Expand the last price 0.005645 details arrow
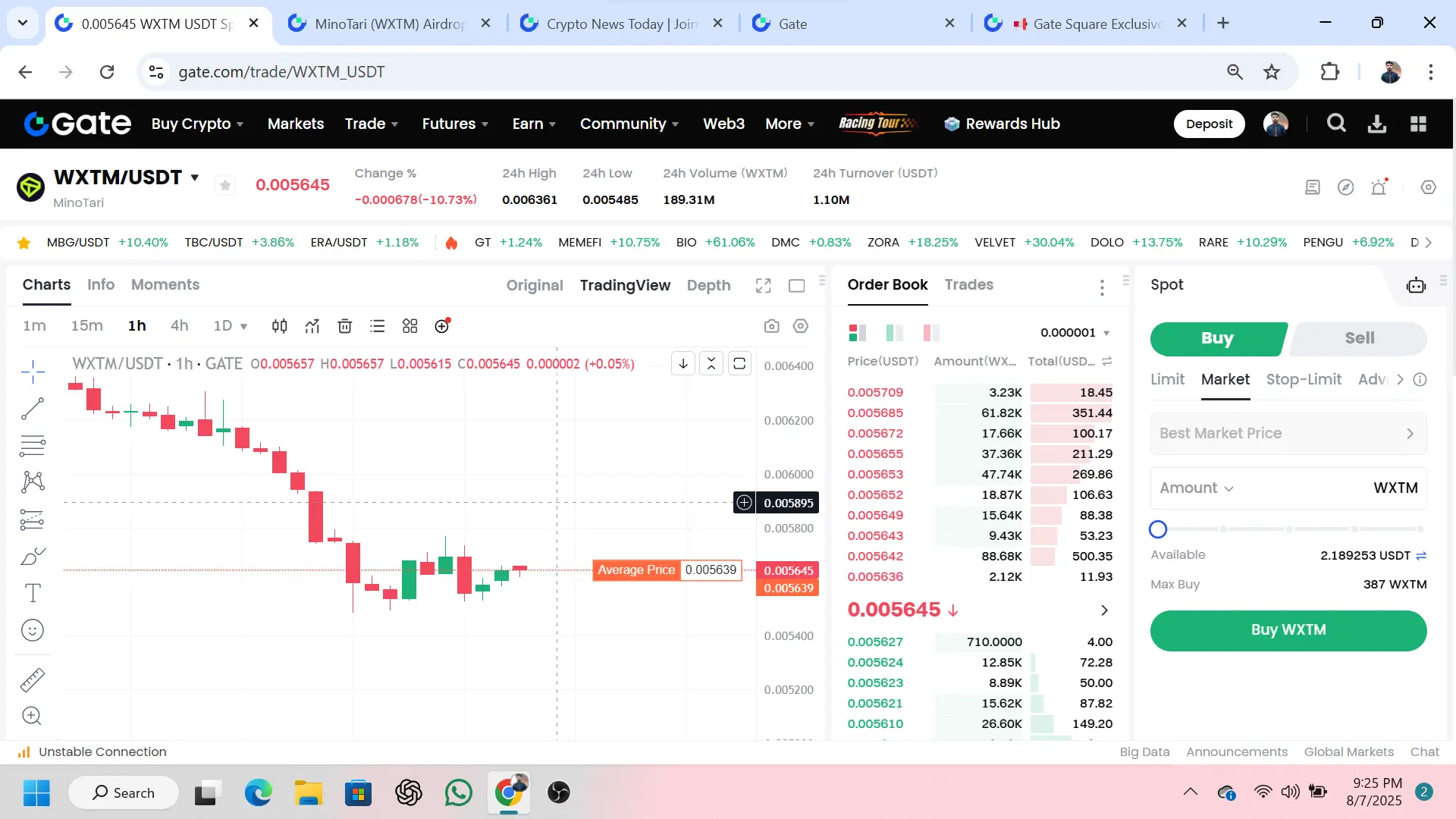The height and width of the screenshot is (819, 1456). (x=1104, y=610)
